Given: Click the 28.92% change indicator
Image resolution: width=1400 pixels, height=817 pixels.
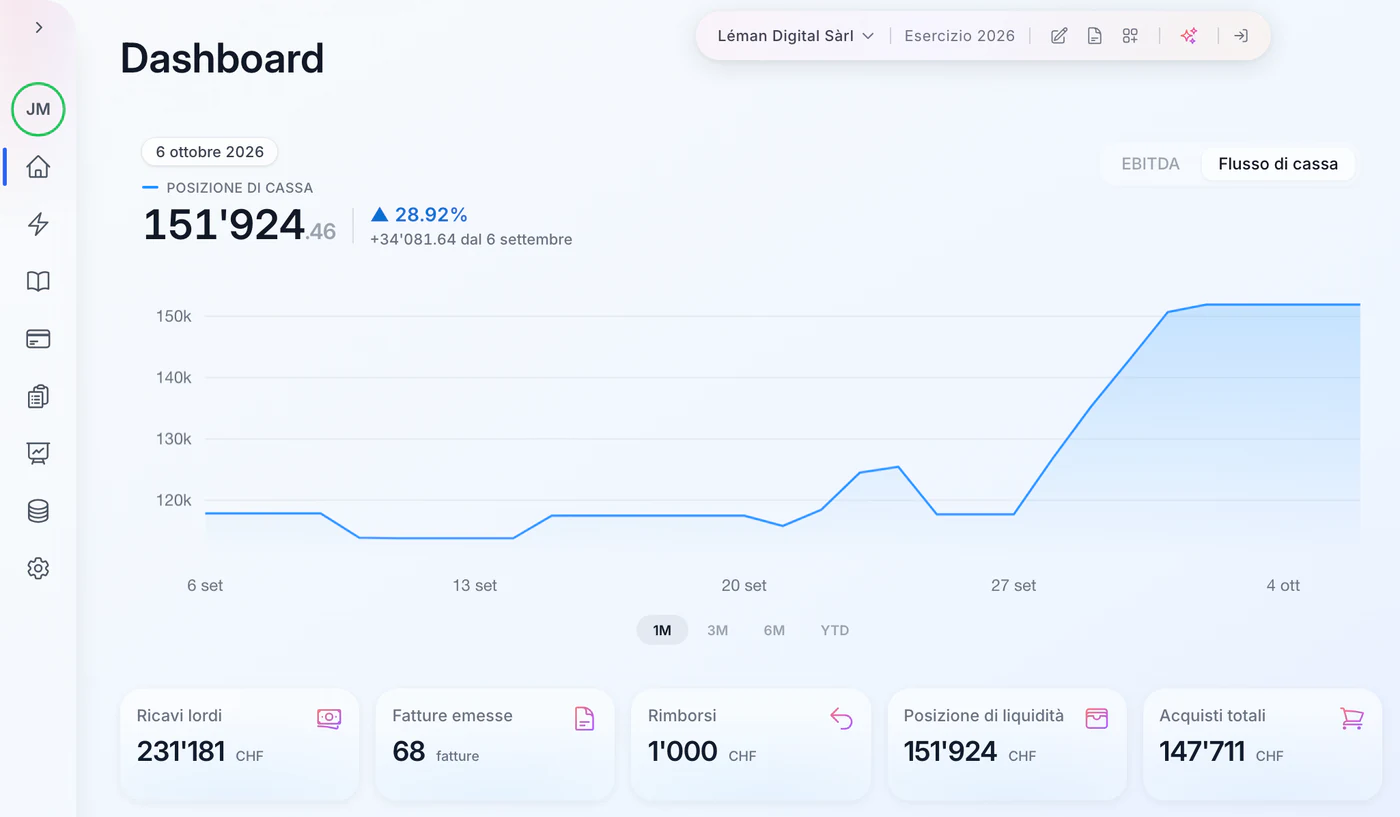Looking at the screenshot, I should (x=419, y=214).
